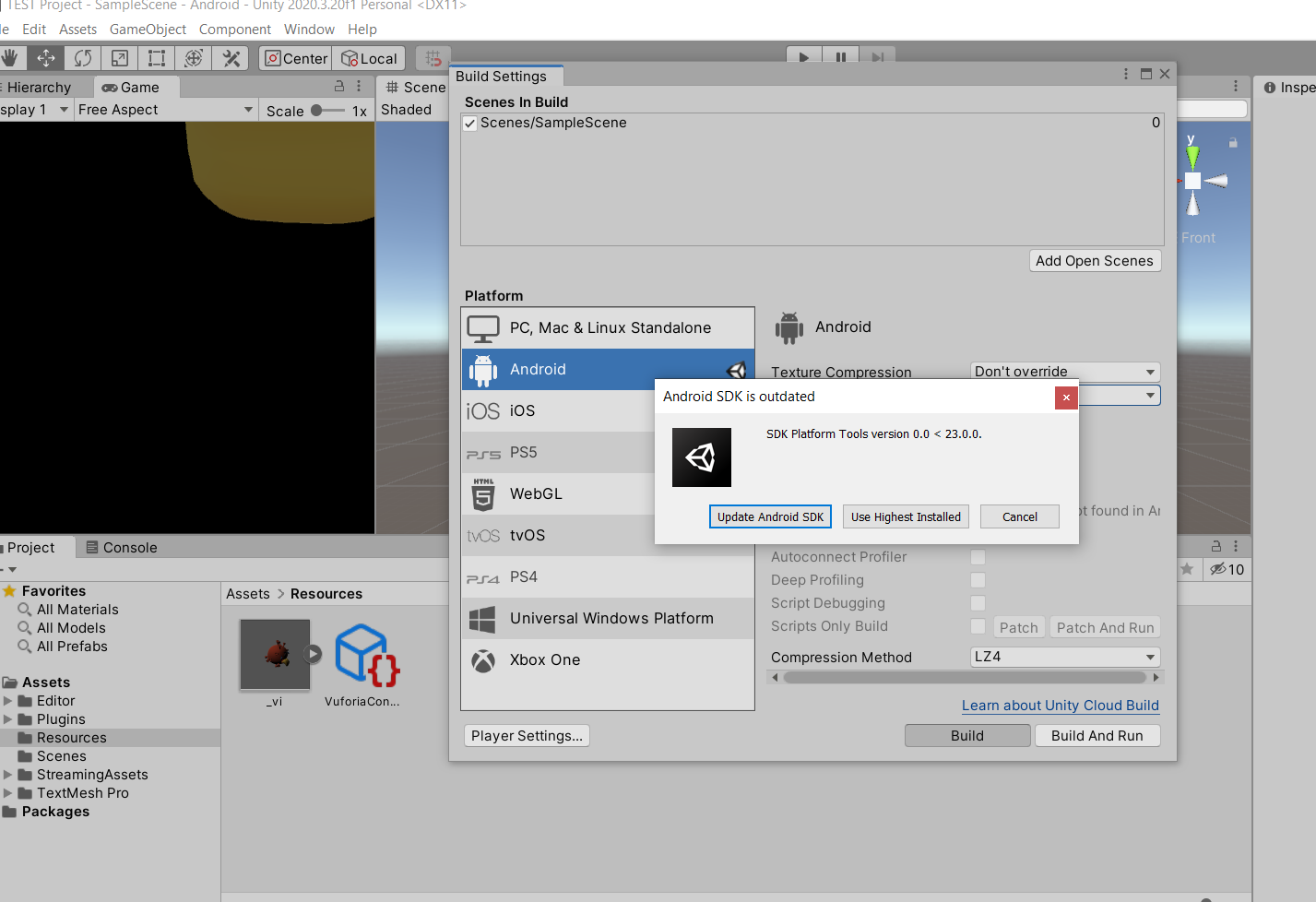
Task: Select the Move tool
Action: [x=45, y=58]
